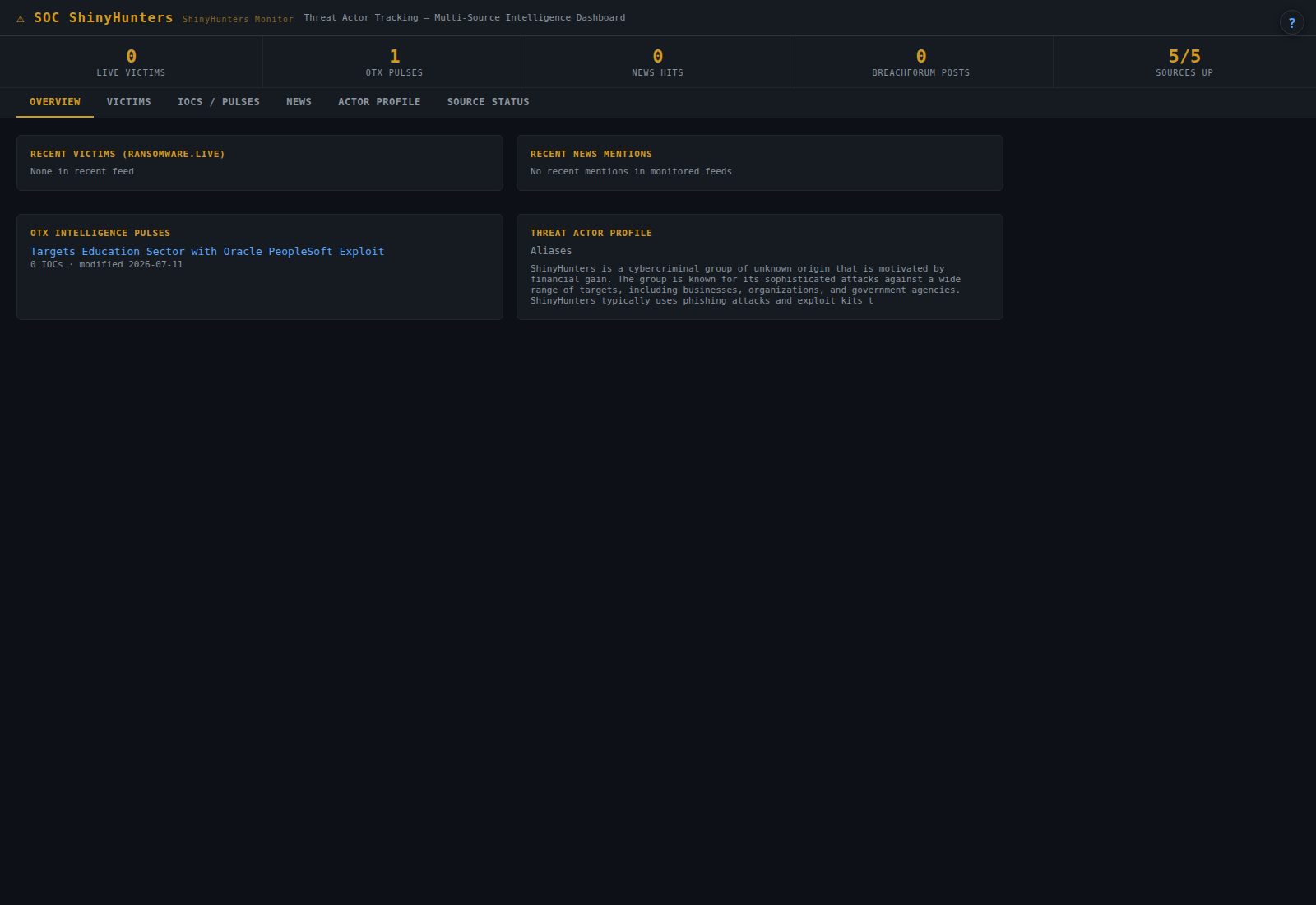Switch to the Overview tab
This screenshot has width=1316, height=905.
point(55,102)
